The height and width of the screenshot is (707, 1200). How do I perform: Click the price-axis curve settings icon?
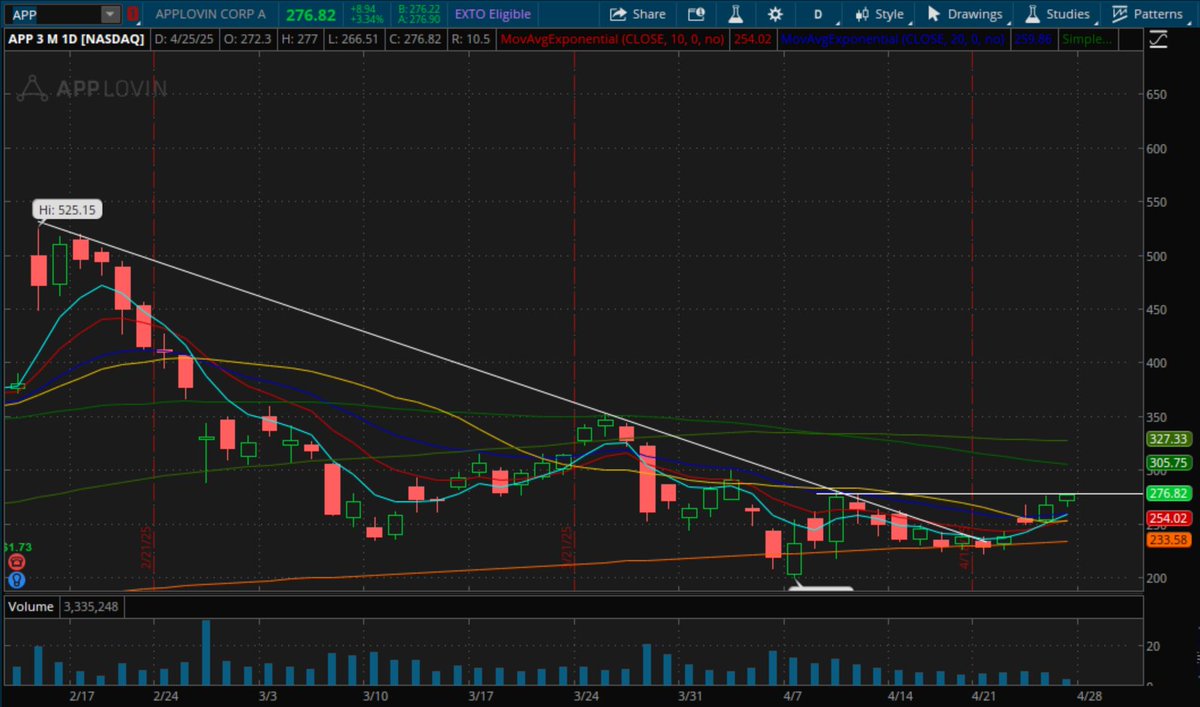[x=1158, y=40]
